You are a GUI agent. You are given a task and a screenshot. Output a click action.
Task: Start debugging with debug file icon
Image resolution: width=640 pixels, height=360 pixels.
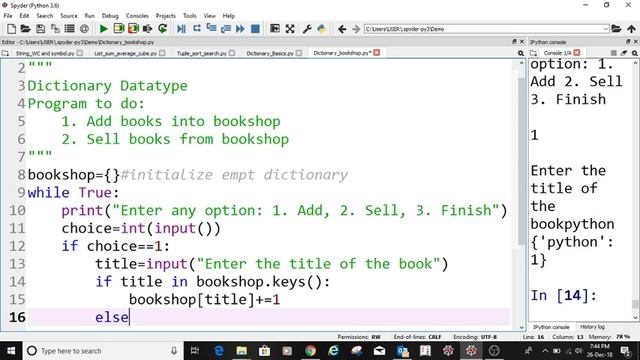click(181, 29)
